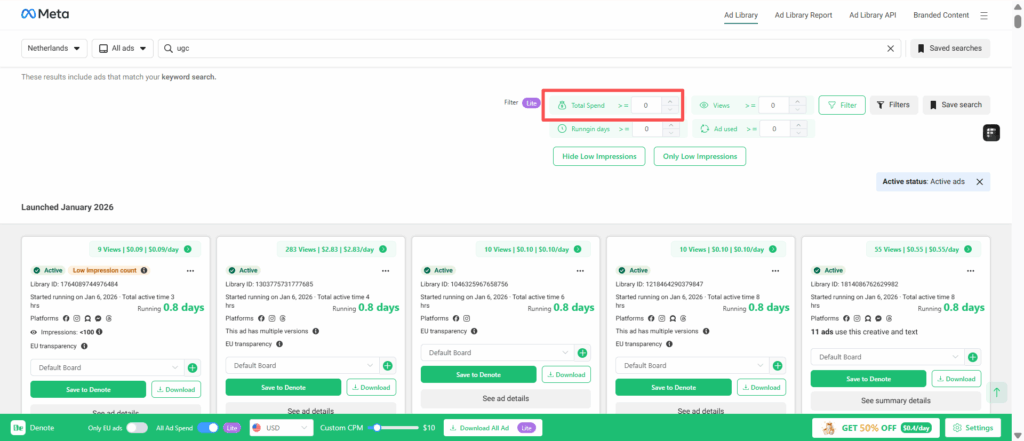The width and height of the screenshot is (1024, 441).
Task: Open green arrow beside 9 Views spend badge
Action: click(x=187, y=249)
